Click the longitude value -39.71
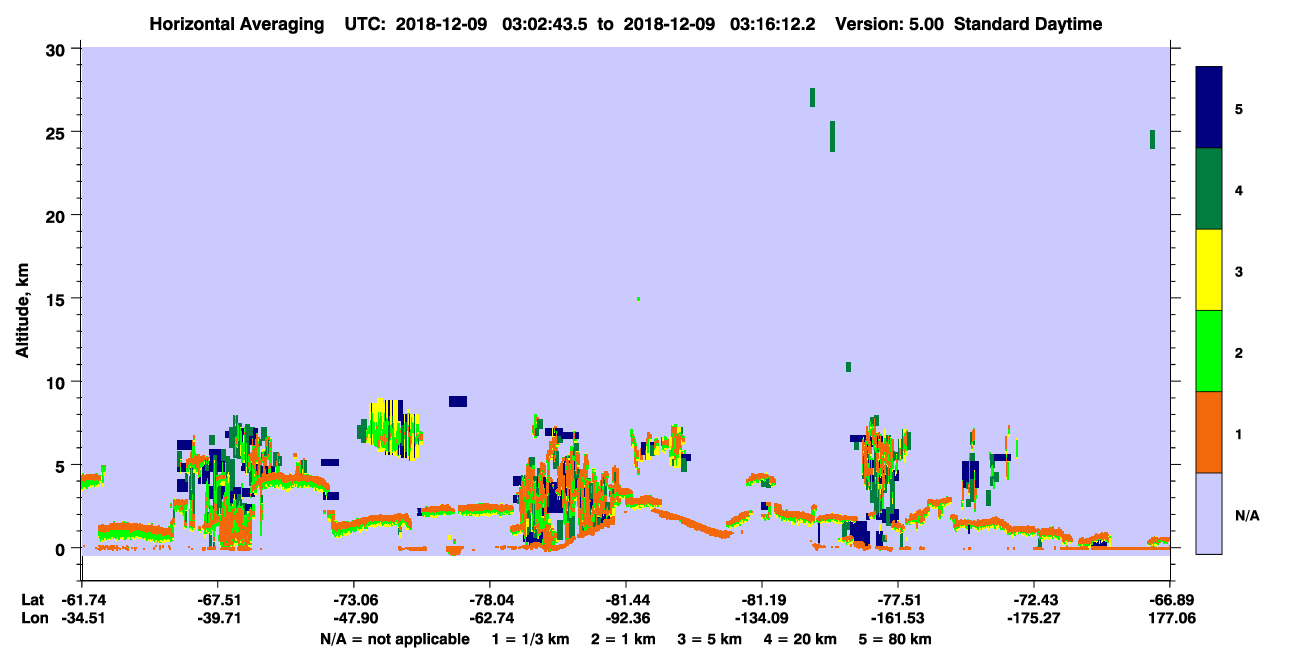 click(217, 619)
